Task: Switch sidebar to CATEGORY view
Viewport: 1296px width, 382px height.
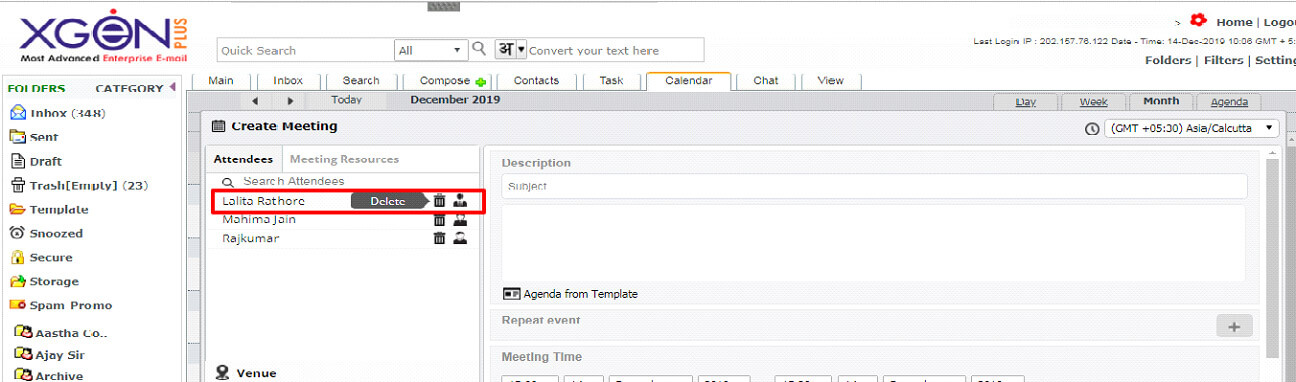Action: (x=129, y=88)
